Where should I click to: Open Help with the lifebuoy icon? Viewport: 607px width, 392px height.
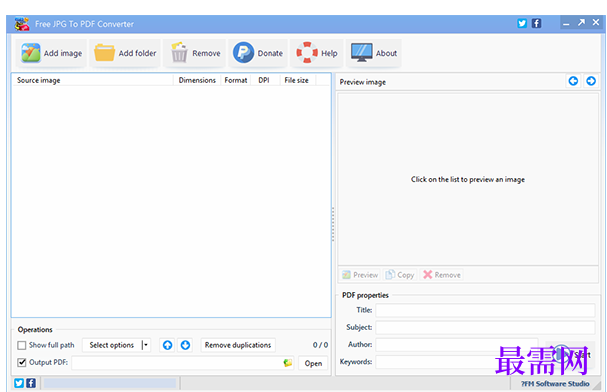tap(317, 53)
